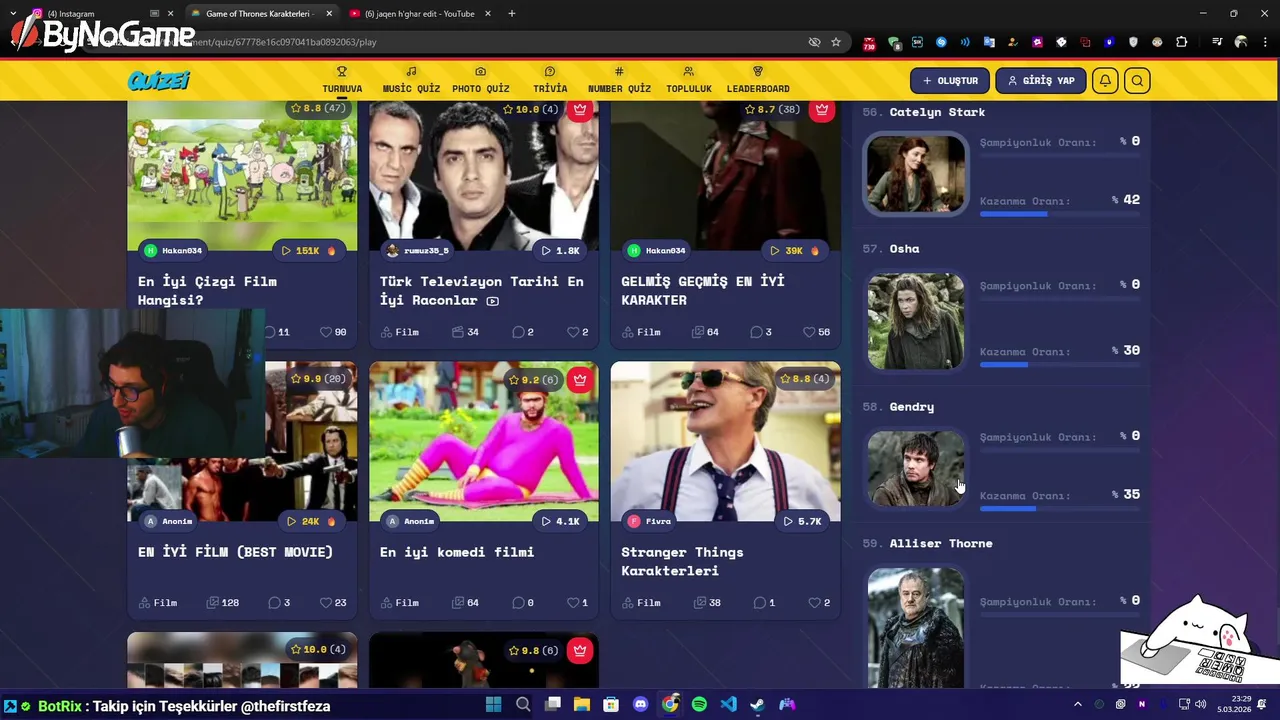The image size is (1280, 720).
Task: Like the Stranger Things Karakterleri heart icon
Action: [x=814, y=603]
